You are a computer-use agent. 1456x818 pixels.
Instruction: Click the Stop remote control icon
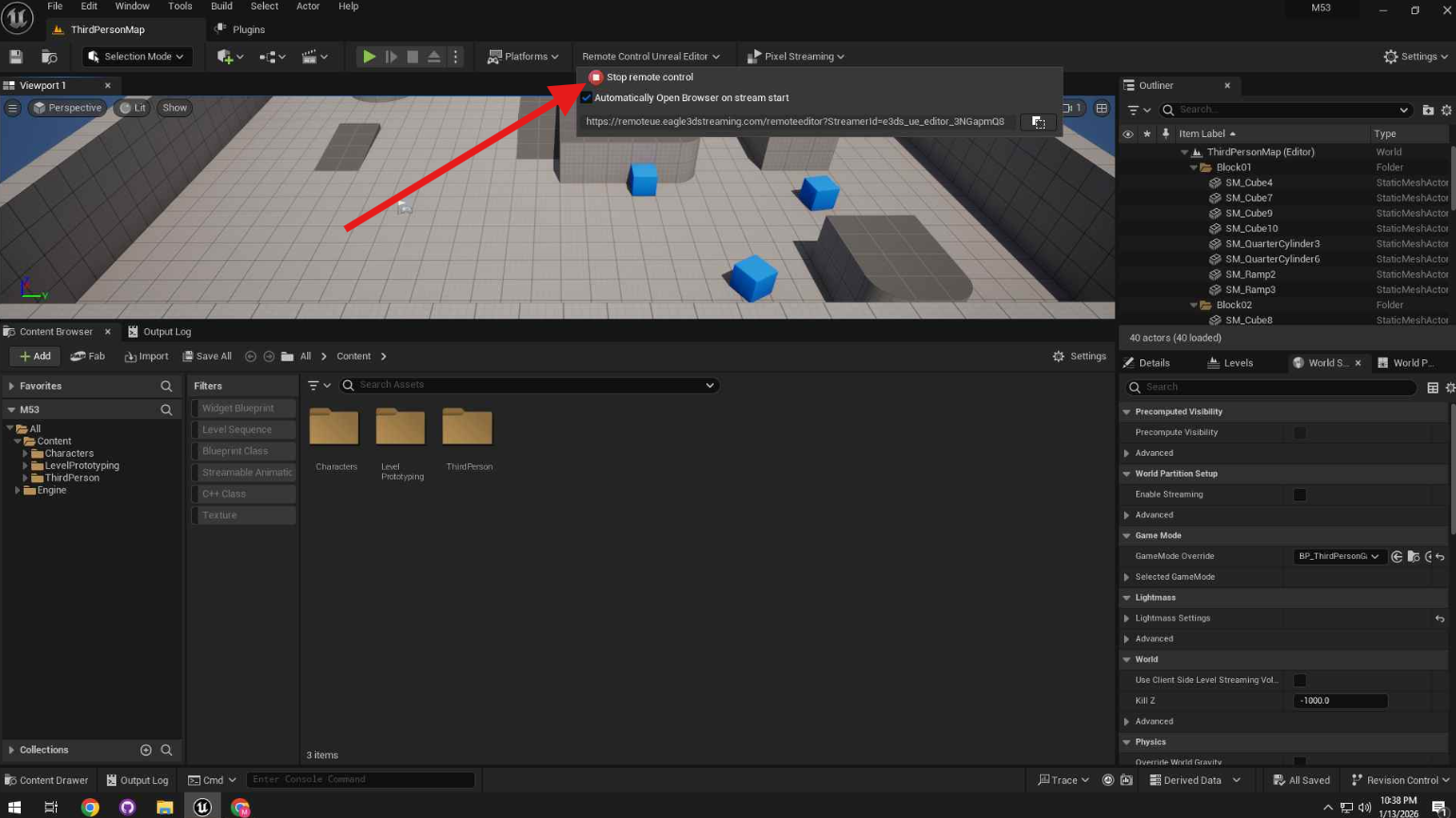point(596,78)
